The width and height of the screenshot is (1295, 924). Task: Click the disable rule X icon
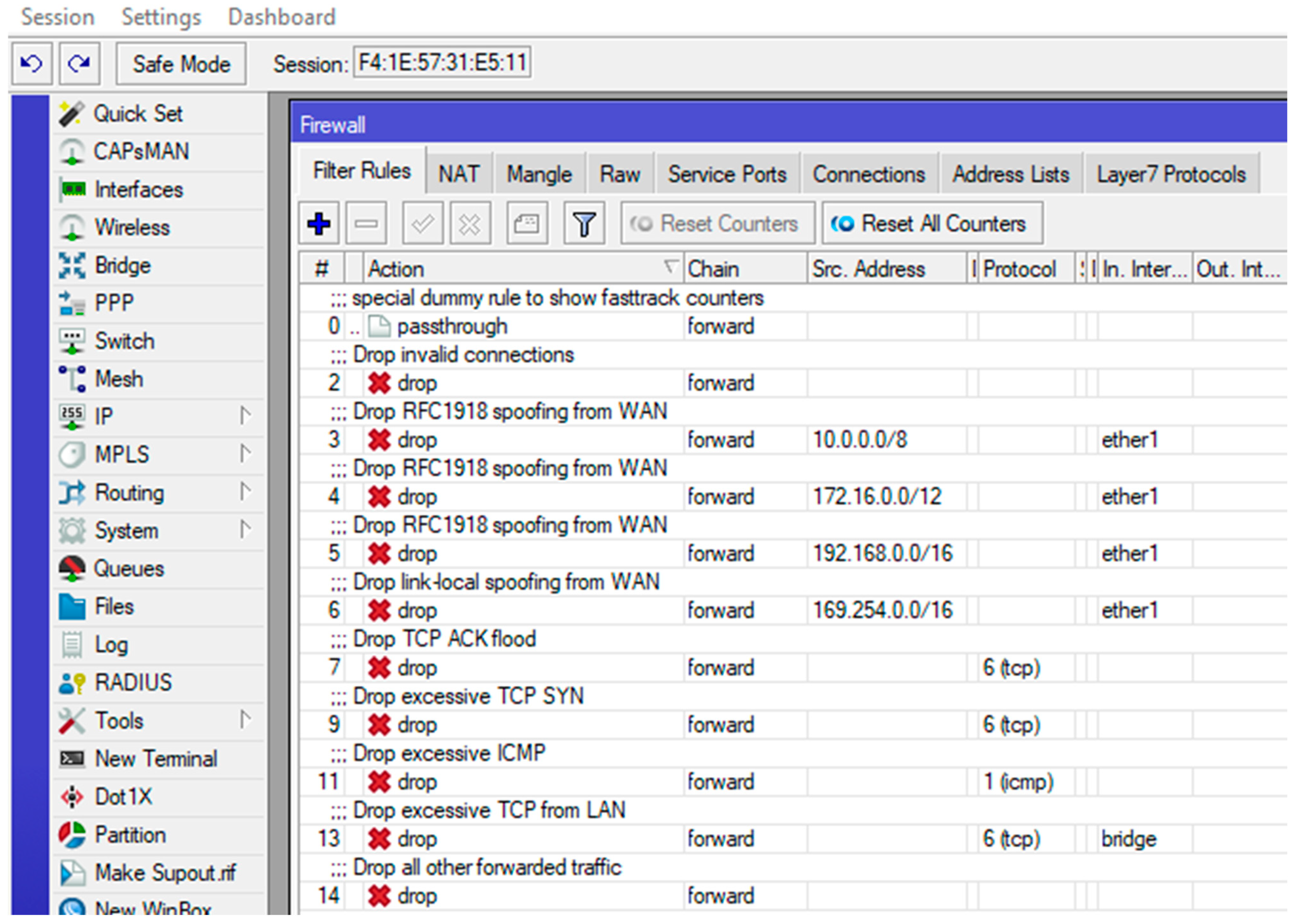470,224
